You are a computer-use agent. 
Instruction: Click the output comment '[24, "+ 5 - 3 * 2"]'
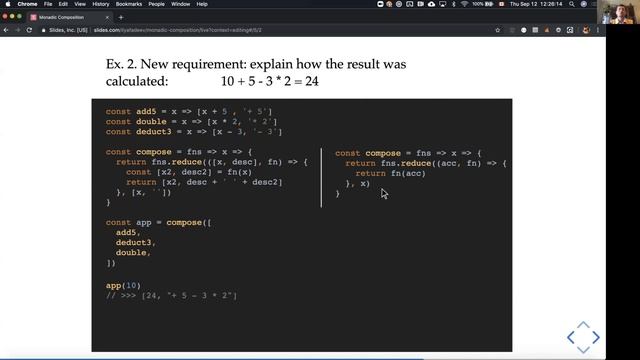[x=189, y=296]
